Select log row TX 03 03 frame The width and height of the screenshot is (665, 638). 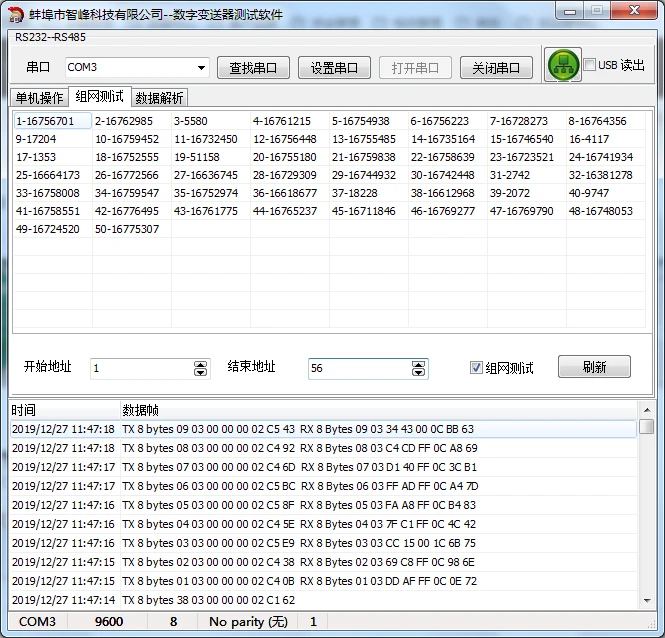point(323,543)
